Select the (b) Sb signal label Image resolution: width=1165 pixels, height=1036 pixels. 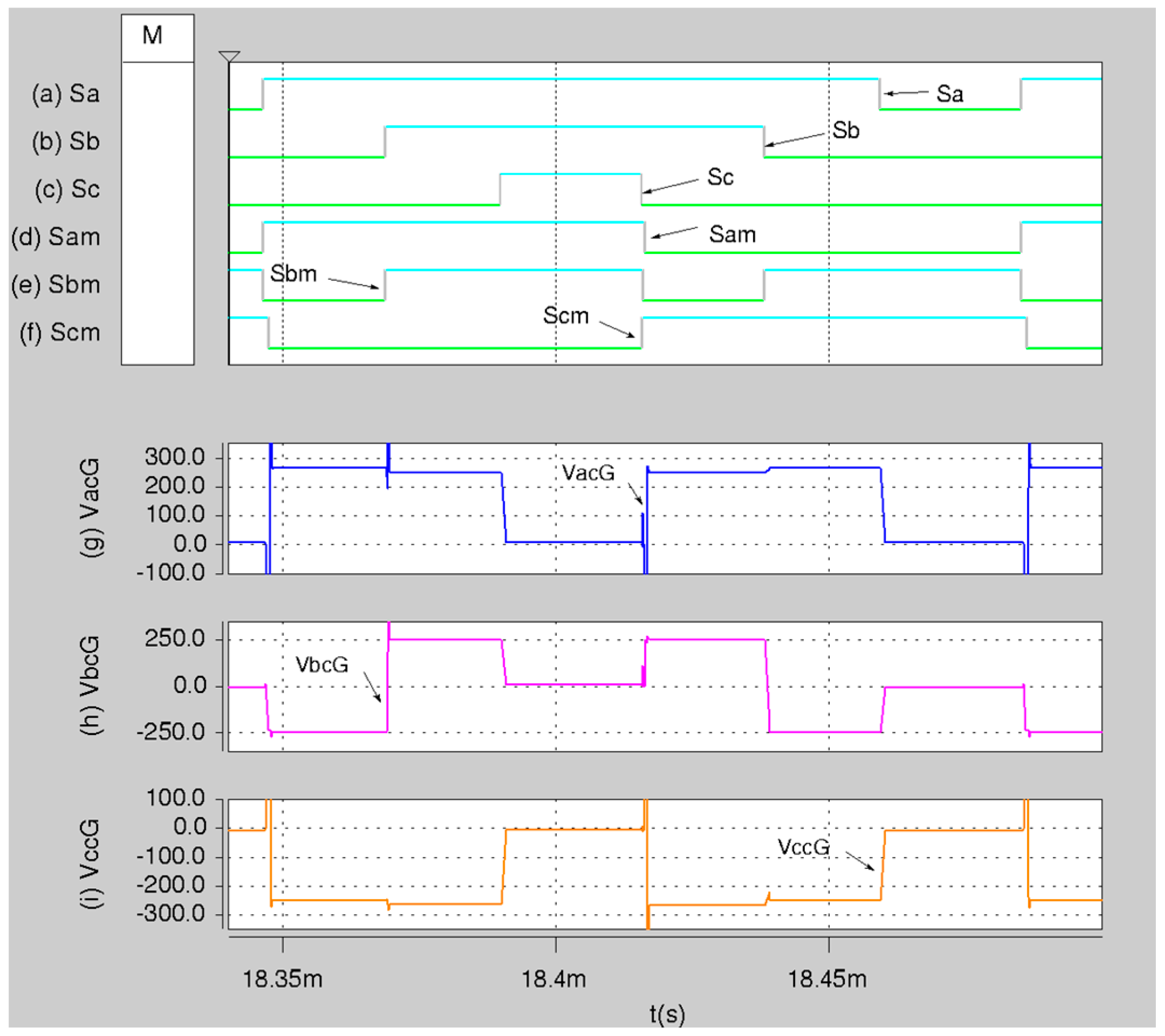pyautogui.click(x=66, y=142)
